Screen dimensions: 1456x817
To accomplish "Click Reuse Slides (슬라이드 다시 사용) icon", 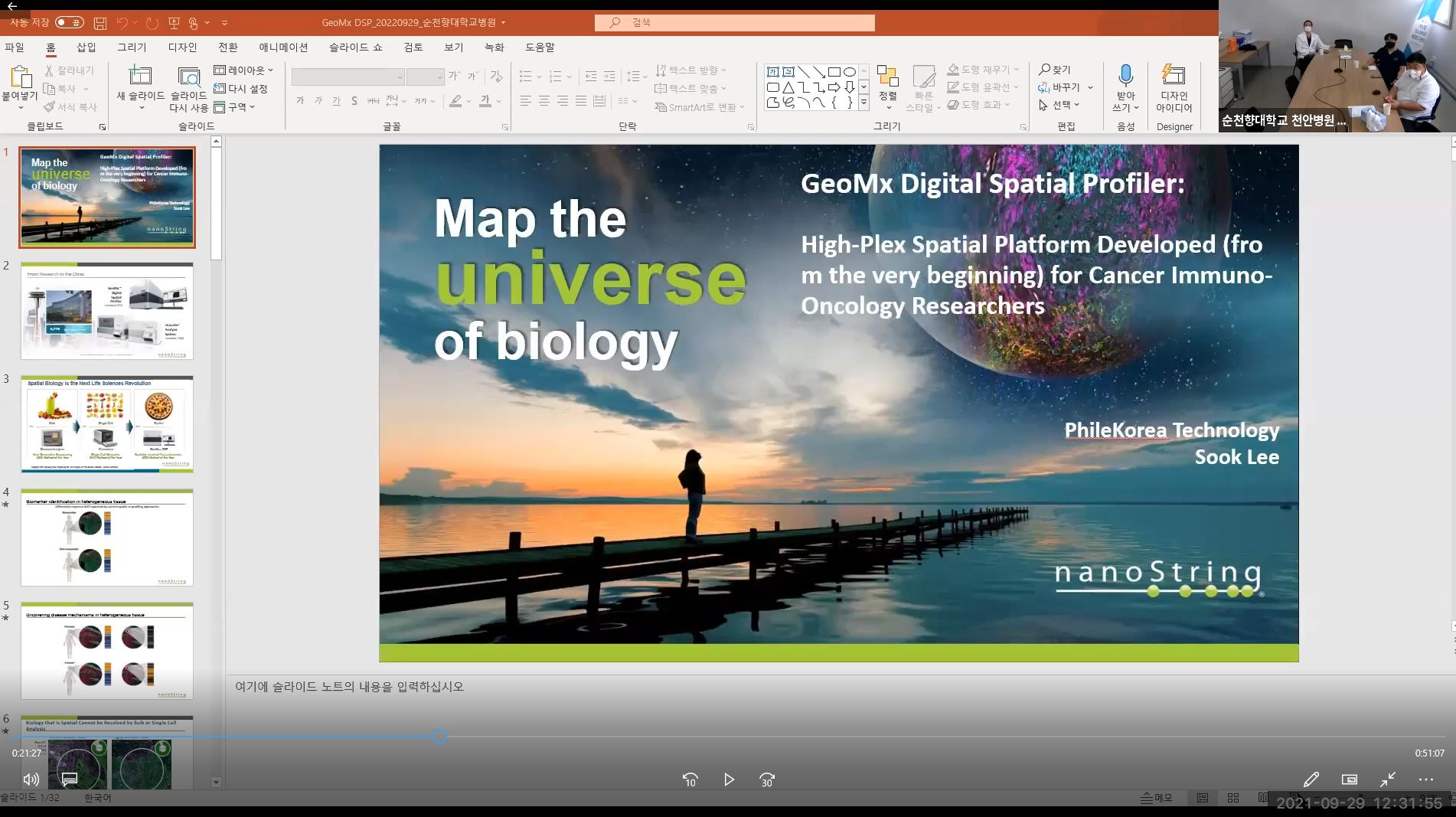I will [x=188, y=77].
